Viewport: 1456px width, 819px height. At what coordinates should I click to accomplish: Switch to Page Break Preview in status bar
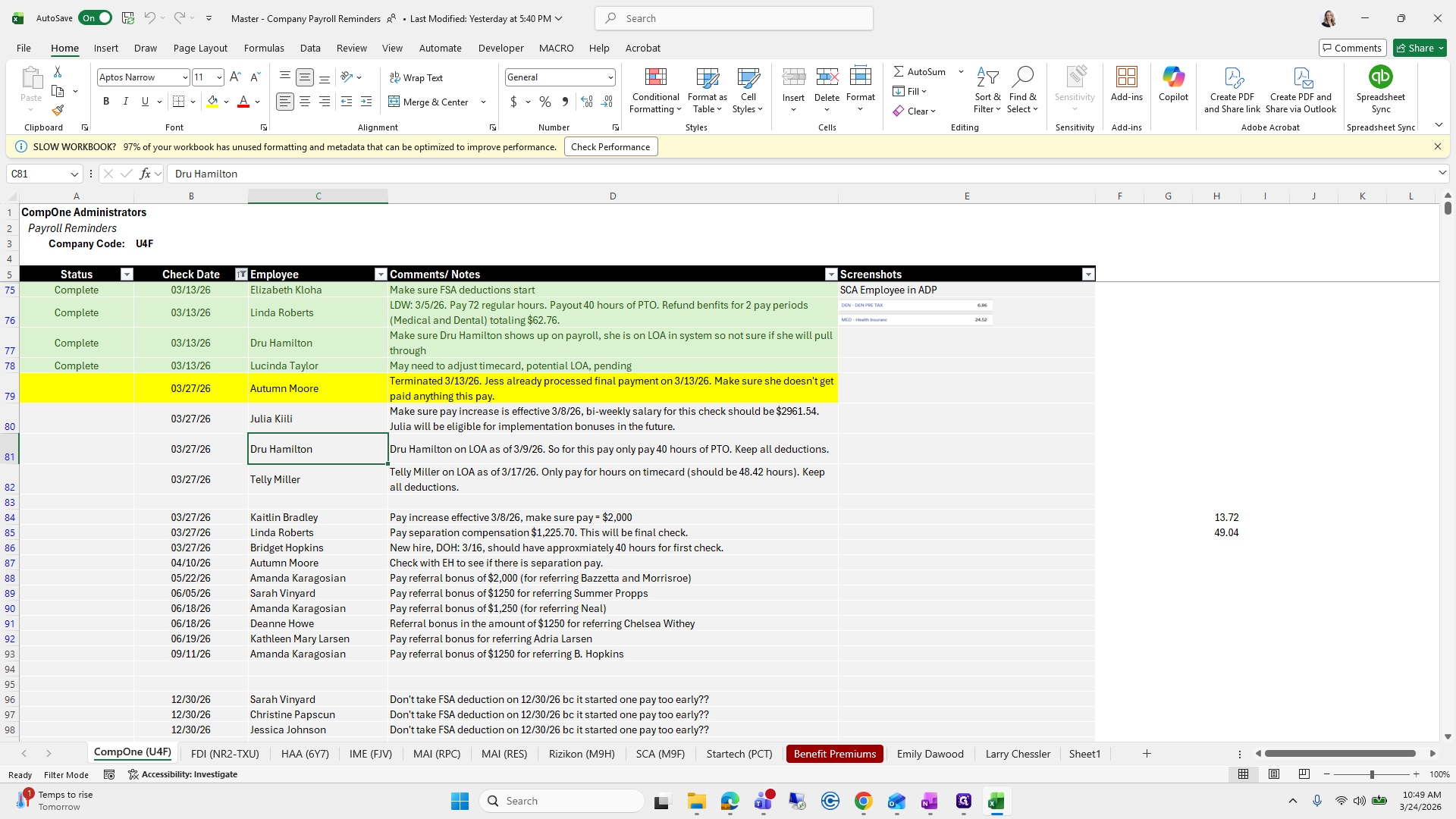coord(1304,774)
